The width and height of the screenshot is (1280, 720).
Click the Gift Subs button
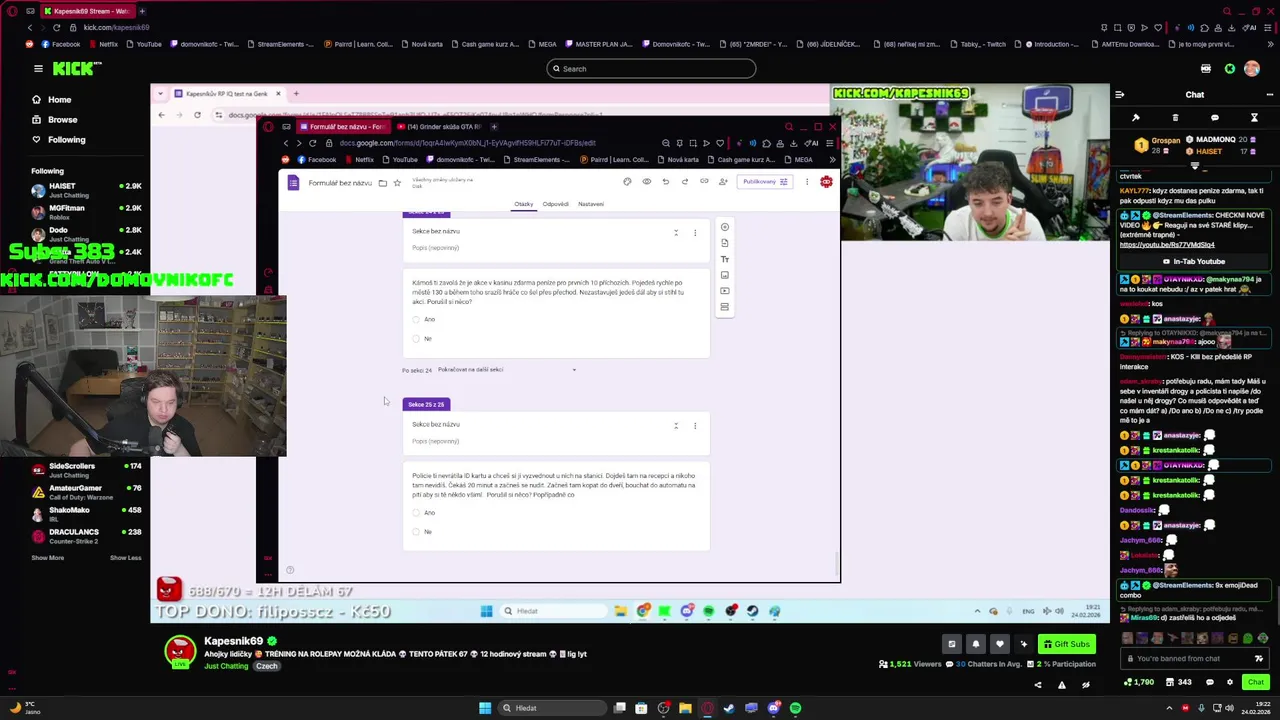1065,644
